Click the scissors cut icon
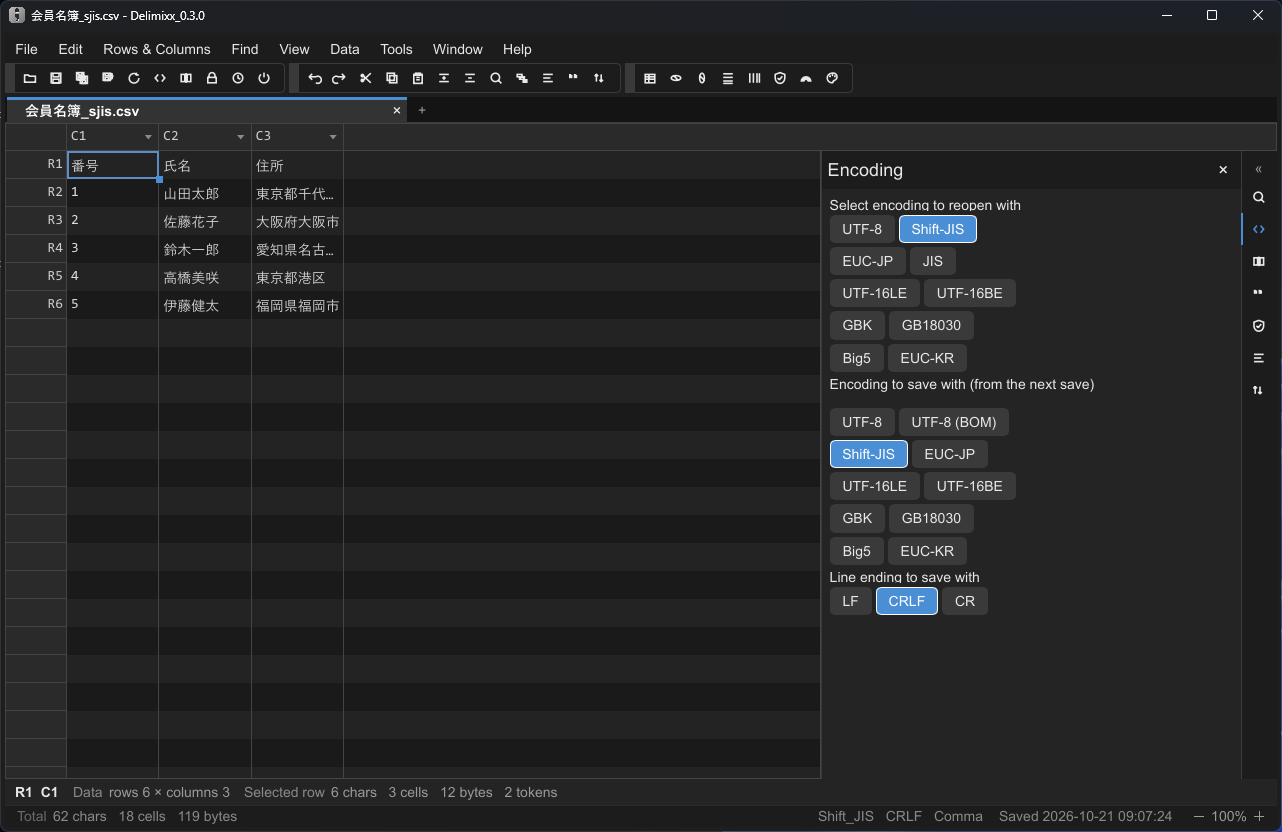Viewport: 1282px width, 832px height. pyautogui.click(x=366, y=78)
